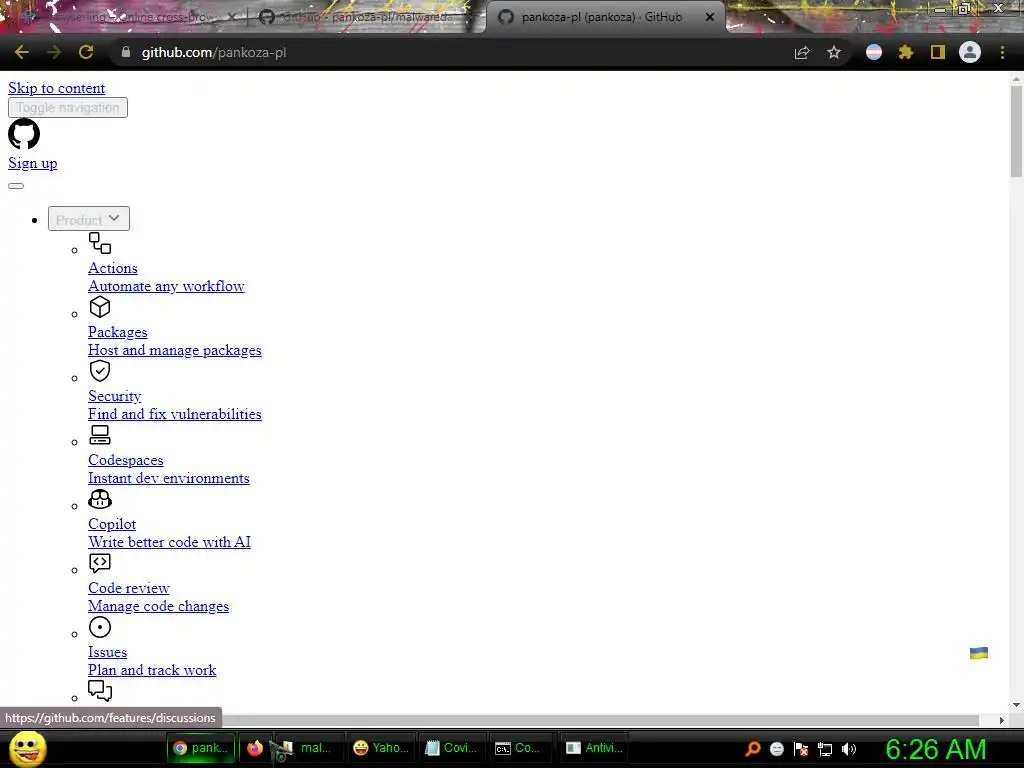Click the Ukraine flag icon on the page
1024x768 pixels.
point(978,652)
